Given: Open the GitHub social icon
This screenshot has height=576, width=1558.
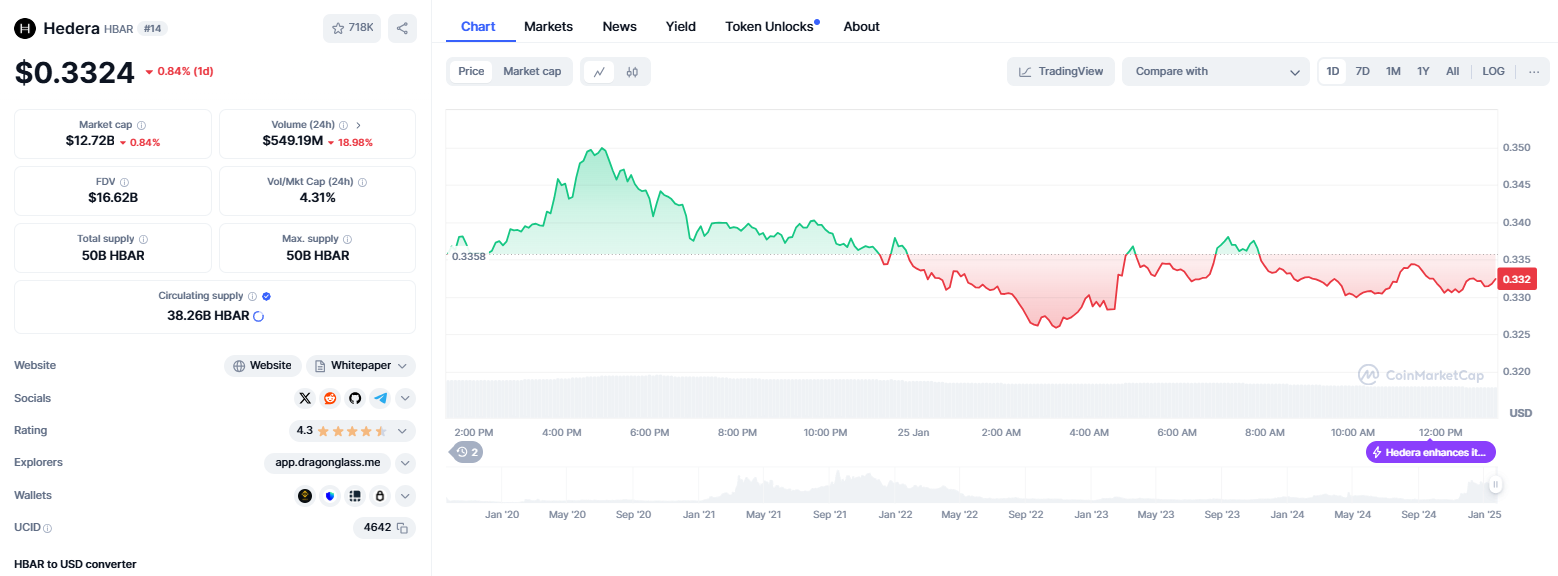Looking at the screenshot, I should [355, 398].
